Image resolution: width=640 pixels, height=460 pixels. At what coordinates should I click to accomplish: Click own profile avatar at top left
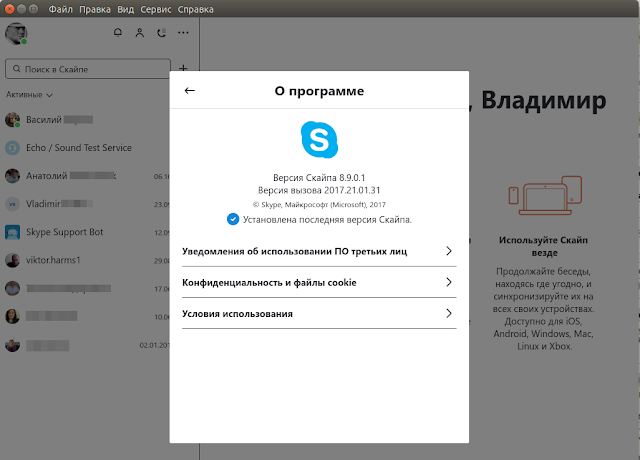(x=16, y=33)
